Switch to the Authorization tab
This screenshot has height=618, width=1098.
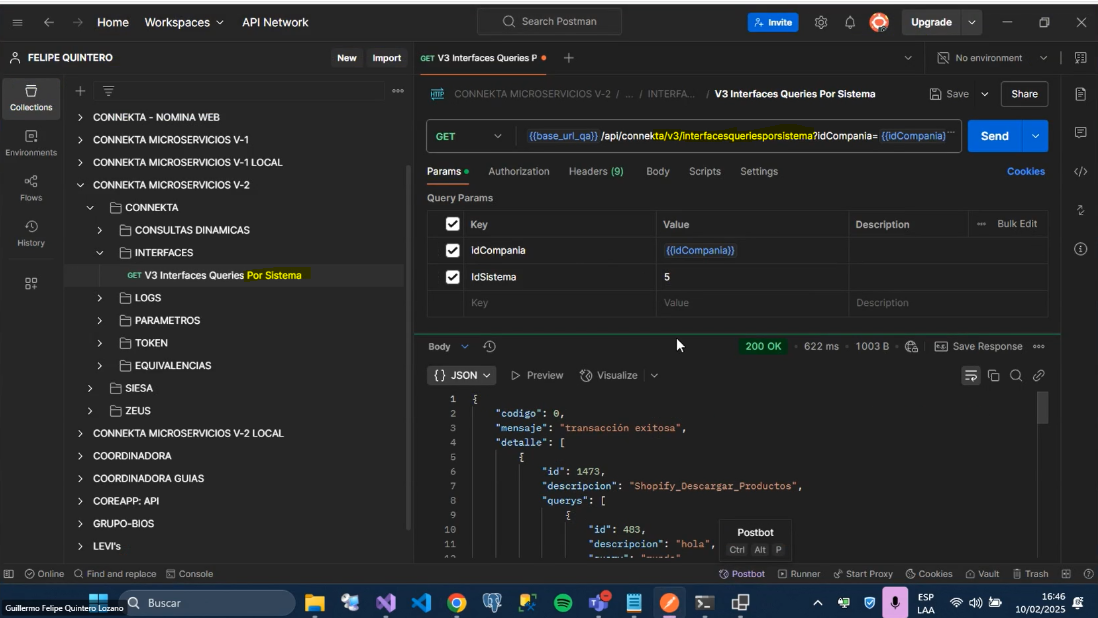518,171
